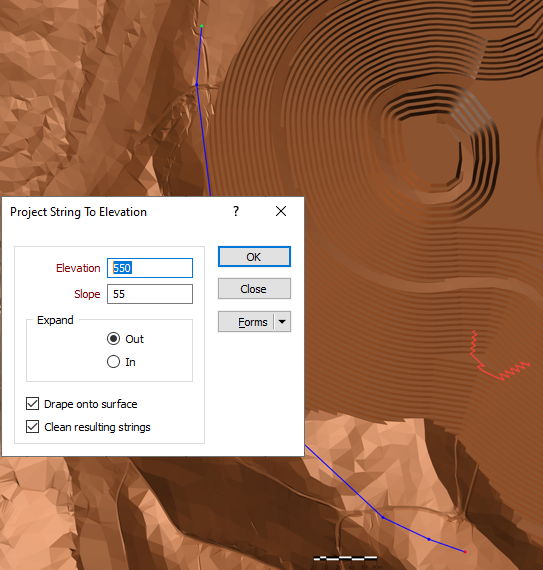Click the scale bar at the viewport bottom
543x570 pixels.
tap(345, 558)
